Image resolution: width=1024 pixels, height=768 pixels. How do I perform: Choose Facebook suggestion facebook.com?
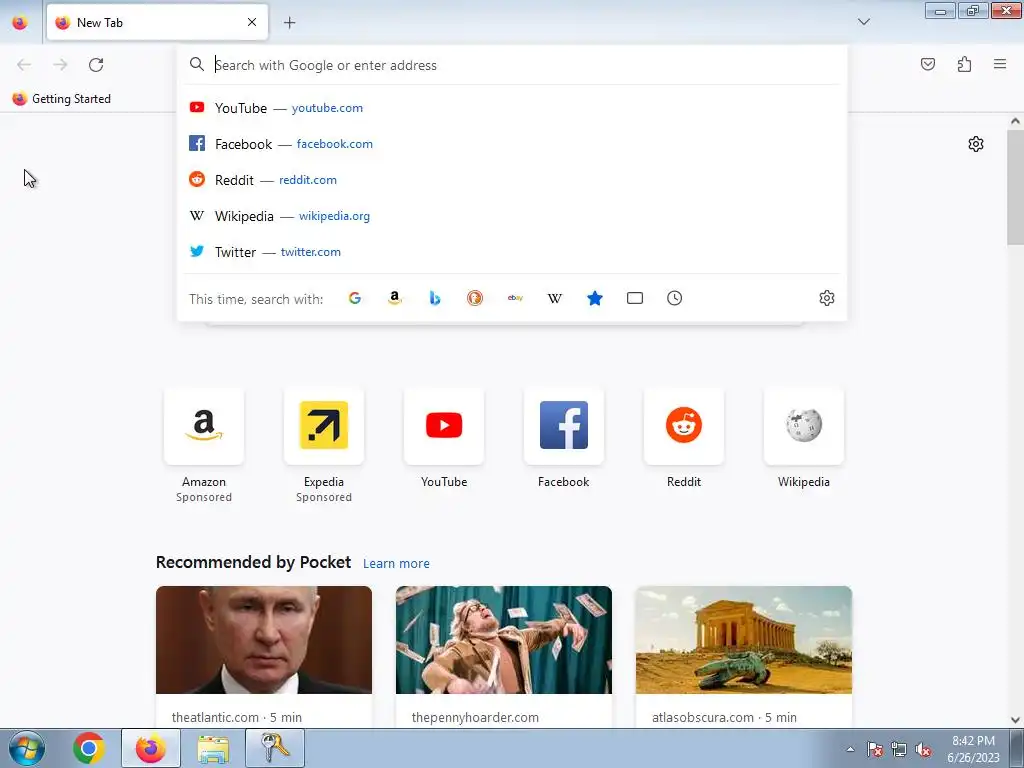513,144
